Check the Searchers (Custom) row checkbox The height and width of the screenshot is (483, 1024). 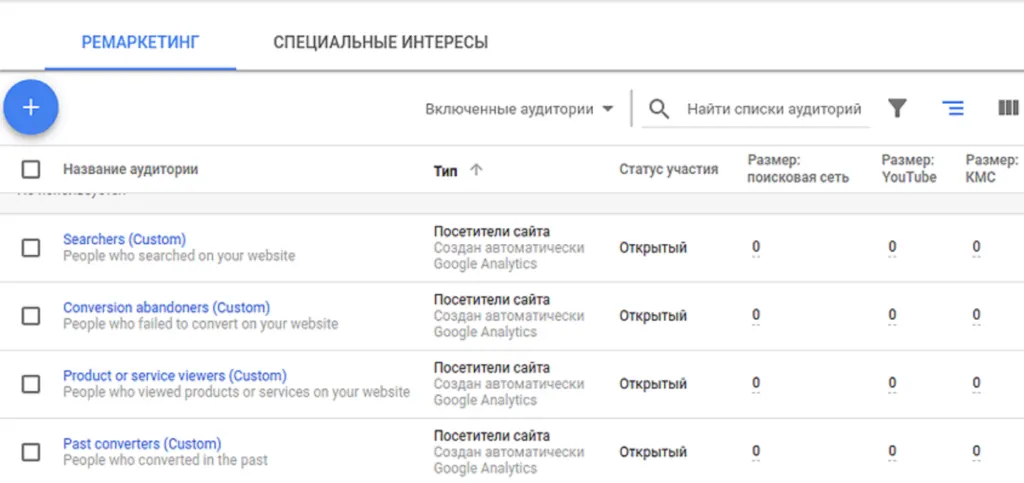[31, 248]
